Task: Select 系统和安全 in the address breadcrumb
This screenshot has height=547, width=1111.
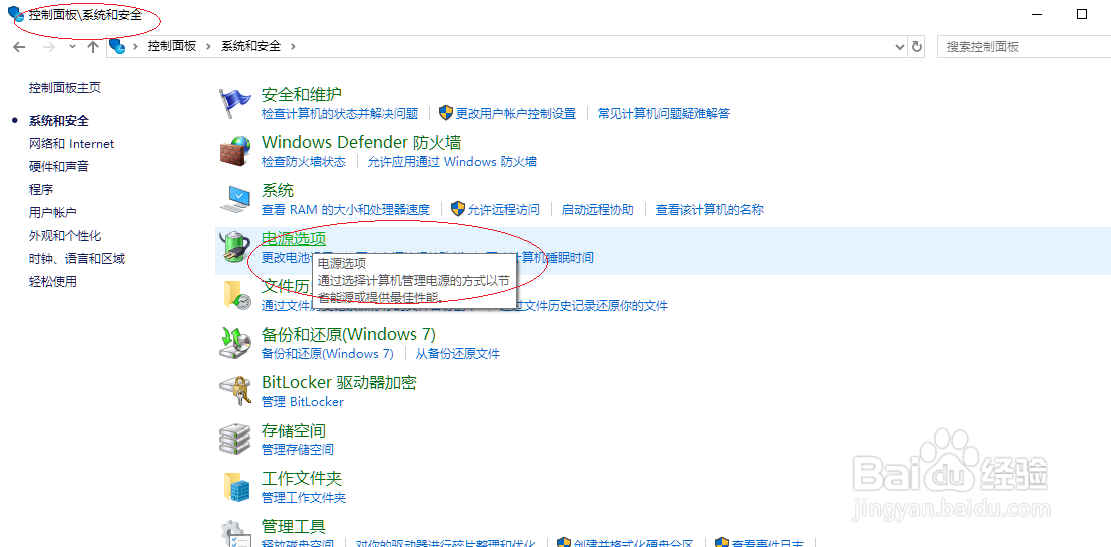Action: (x=251, y=46)
